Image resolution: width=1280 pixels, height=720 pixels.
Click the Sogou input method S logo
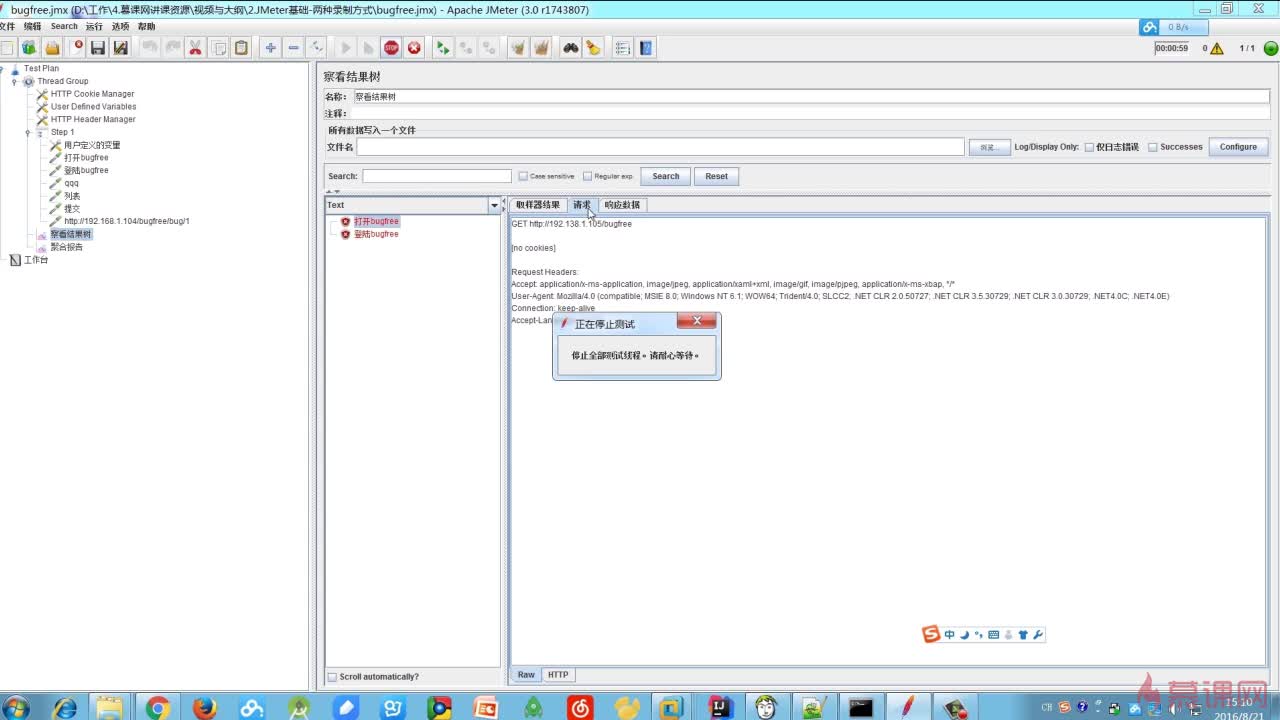931,634
